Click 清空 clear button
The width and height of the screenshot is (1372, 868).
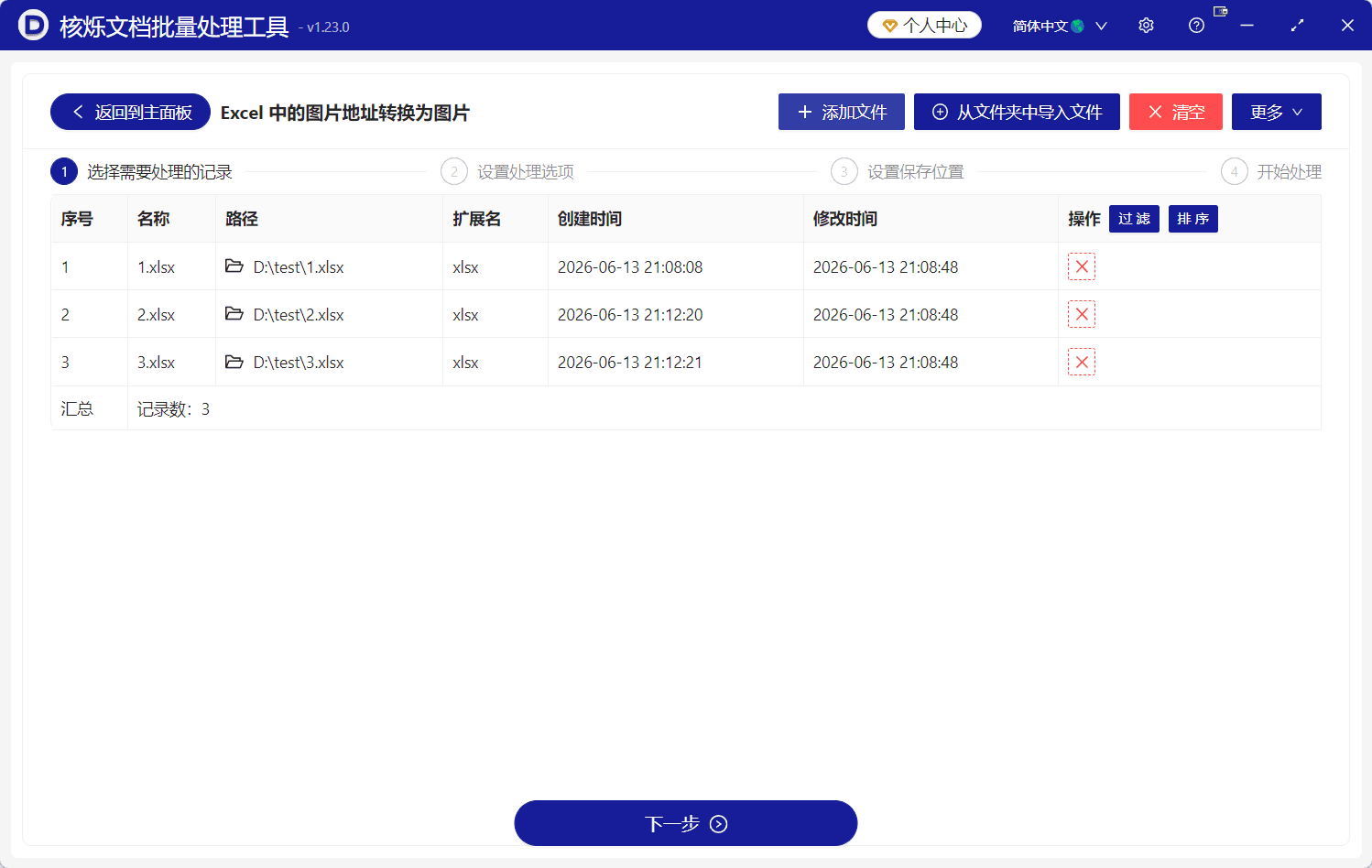(1176, 112)
